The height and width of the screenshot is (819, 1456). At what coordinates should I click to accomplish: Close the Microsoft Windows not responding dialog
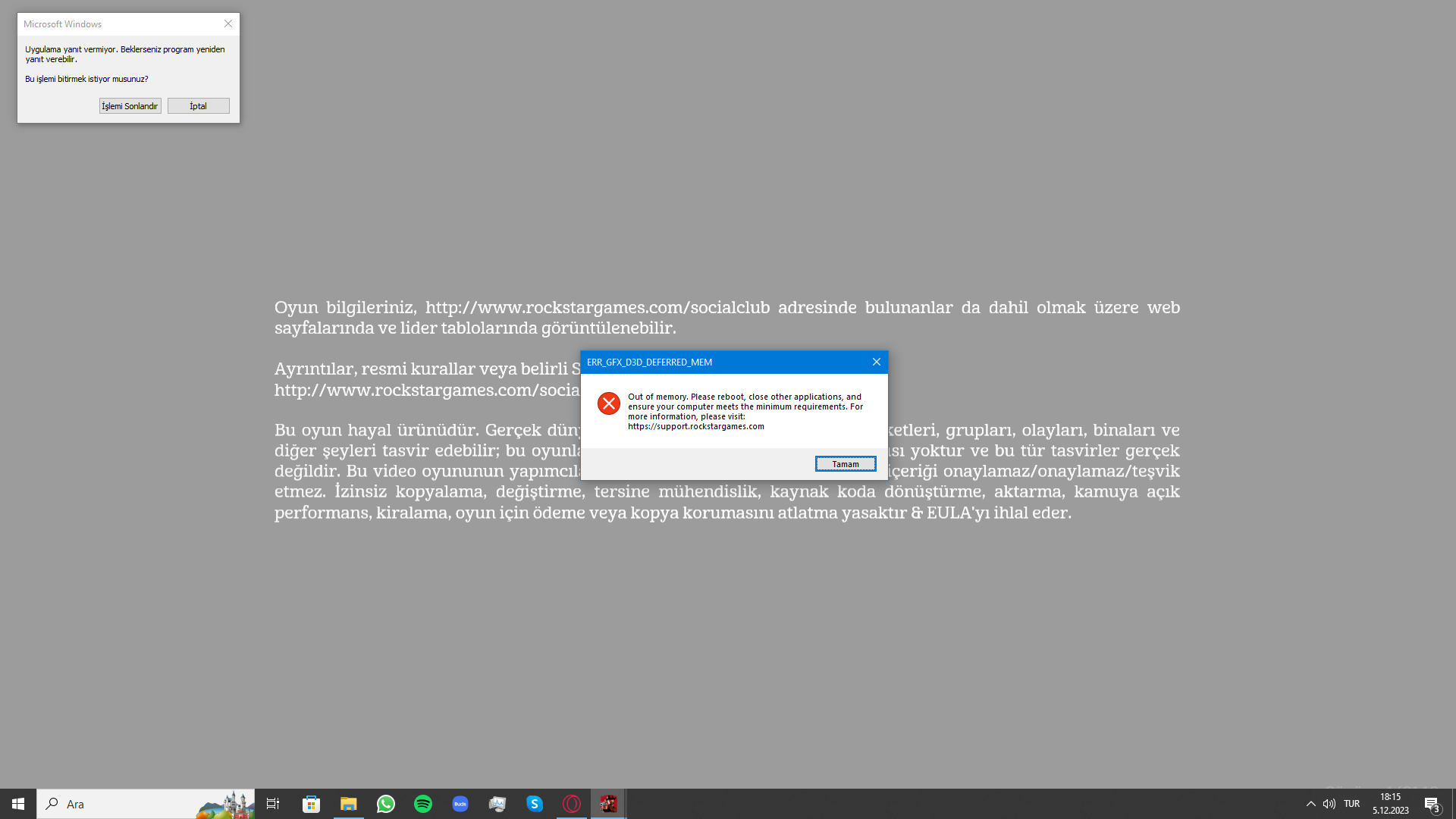(227, 24)
